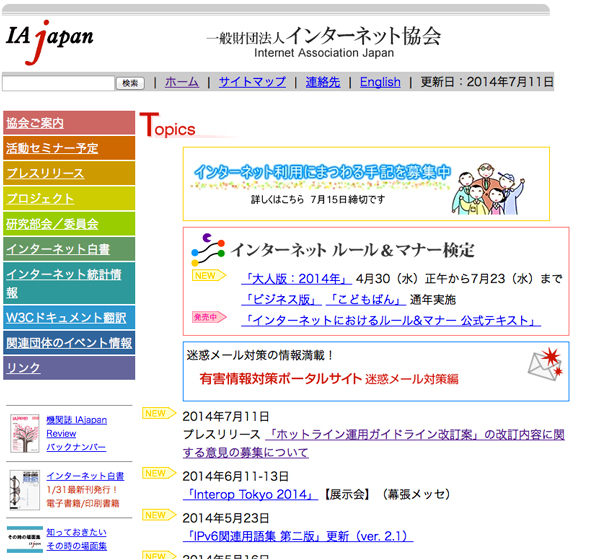Screen dimensions: 600x559
Task: Open 協会ご案内 in the sidebar
Action: tap(35, 123)
